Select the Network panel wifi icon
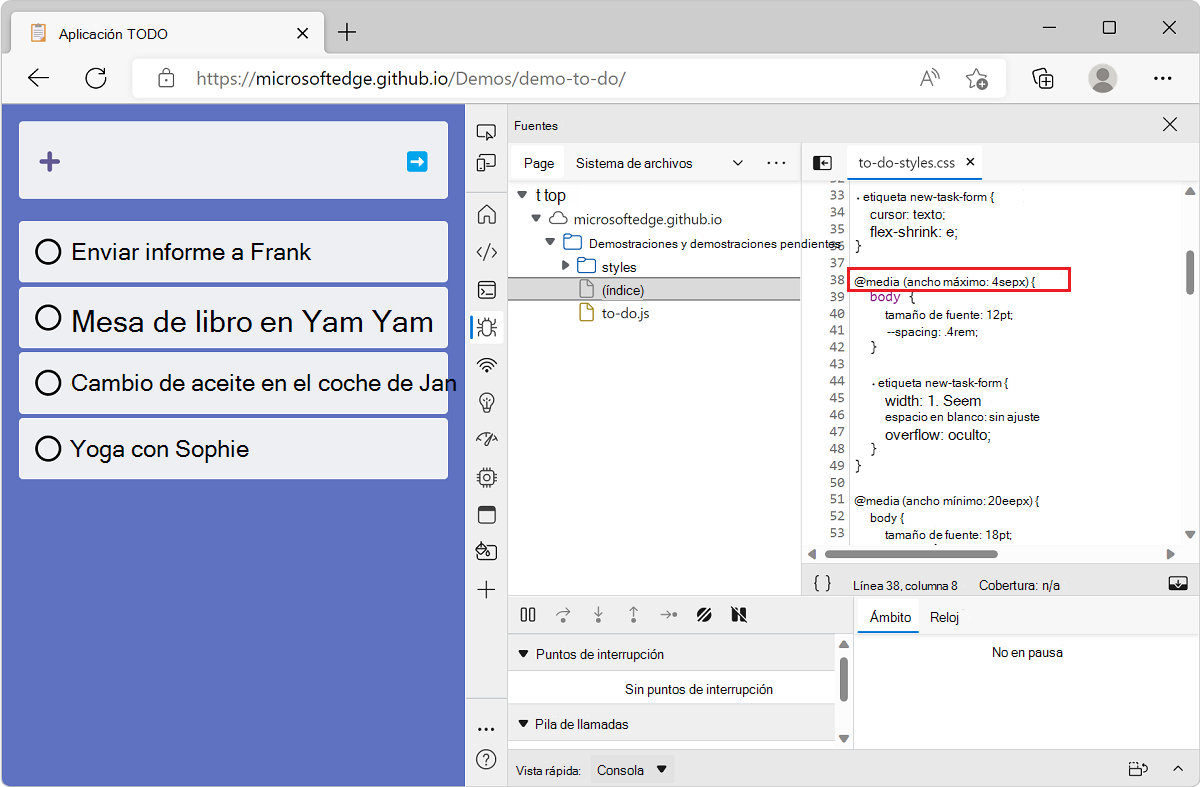This screenshot has width=1200, height=787. 485,364
